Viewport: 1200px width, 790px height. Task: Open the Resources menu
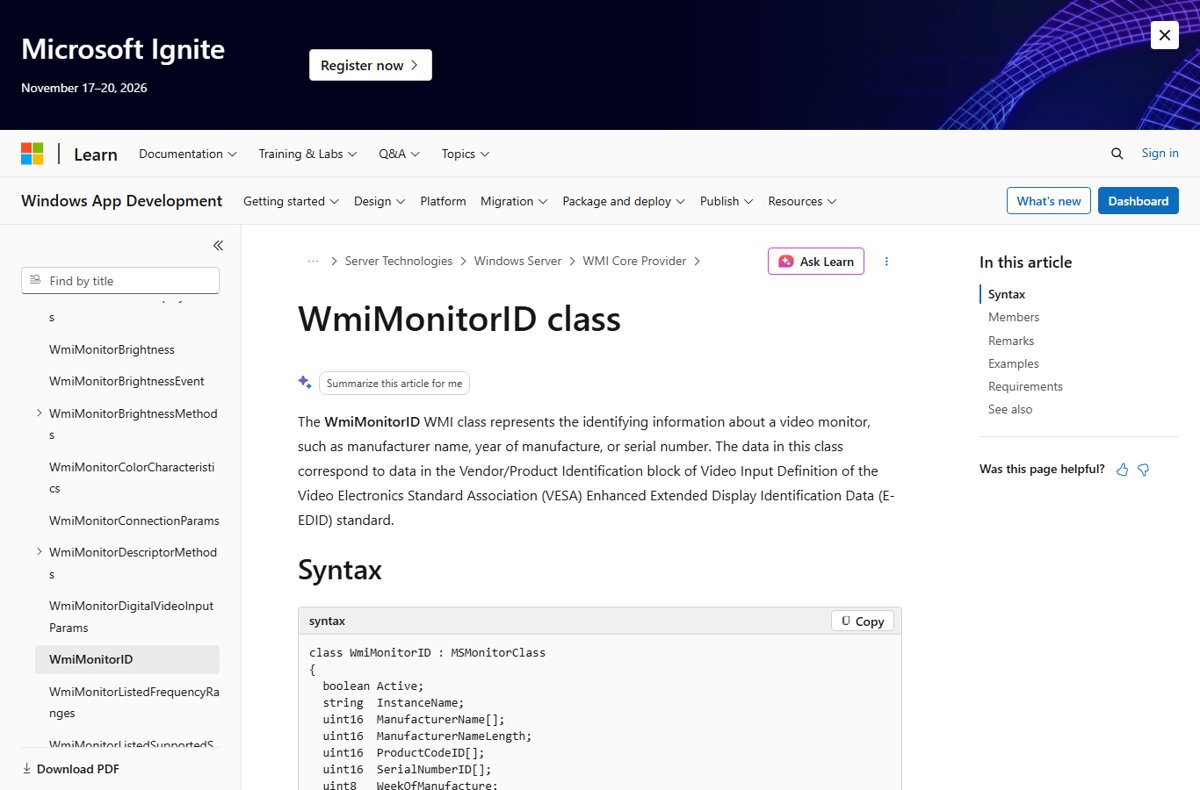pyautogui.click(x=802, y=201)
